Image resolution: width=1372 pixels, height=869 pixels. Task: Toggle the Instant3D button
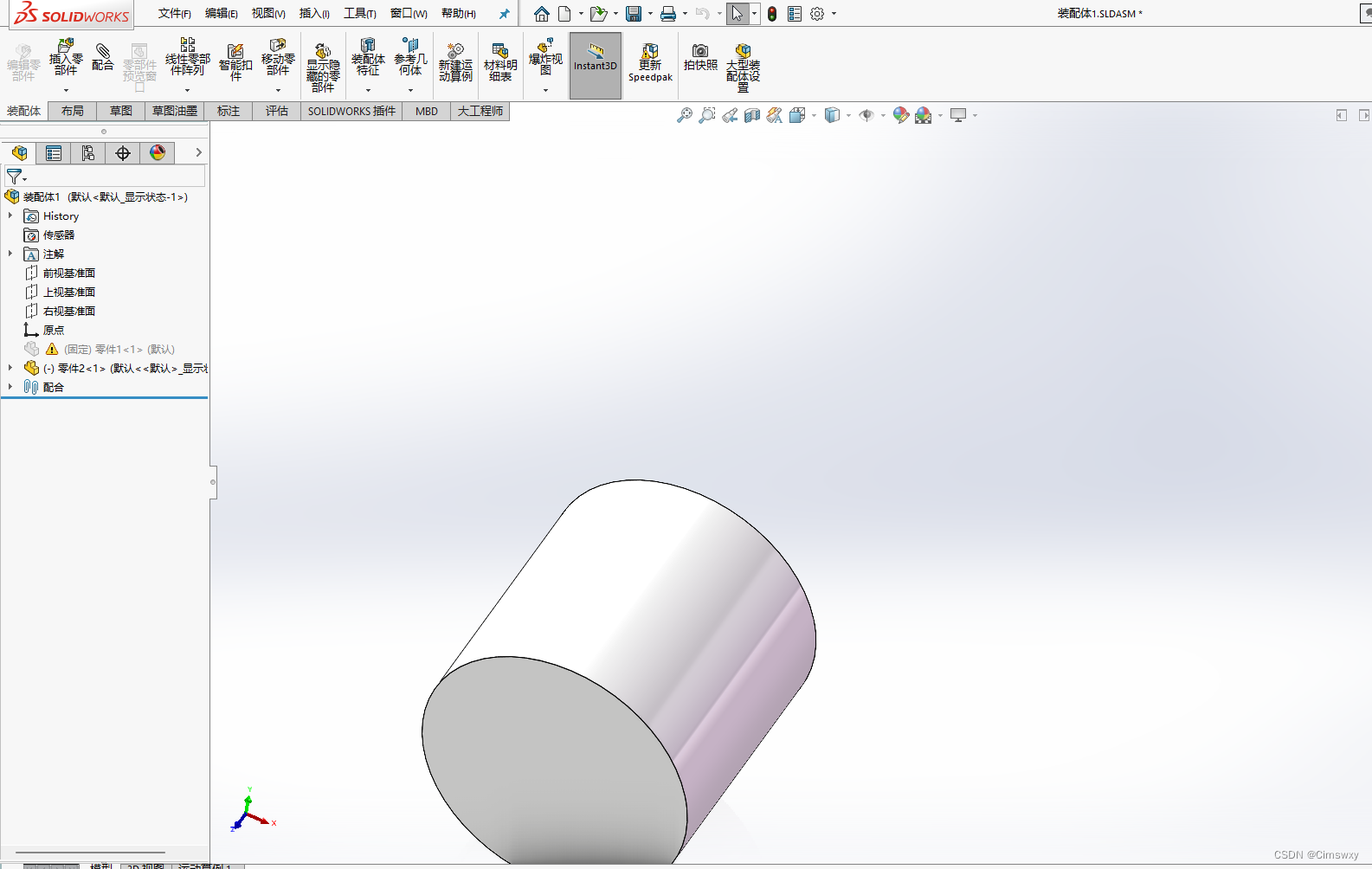pos(596,66)
